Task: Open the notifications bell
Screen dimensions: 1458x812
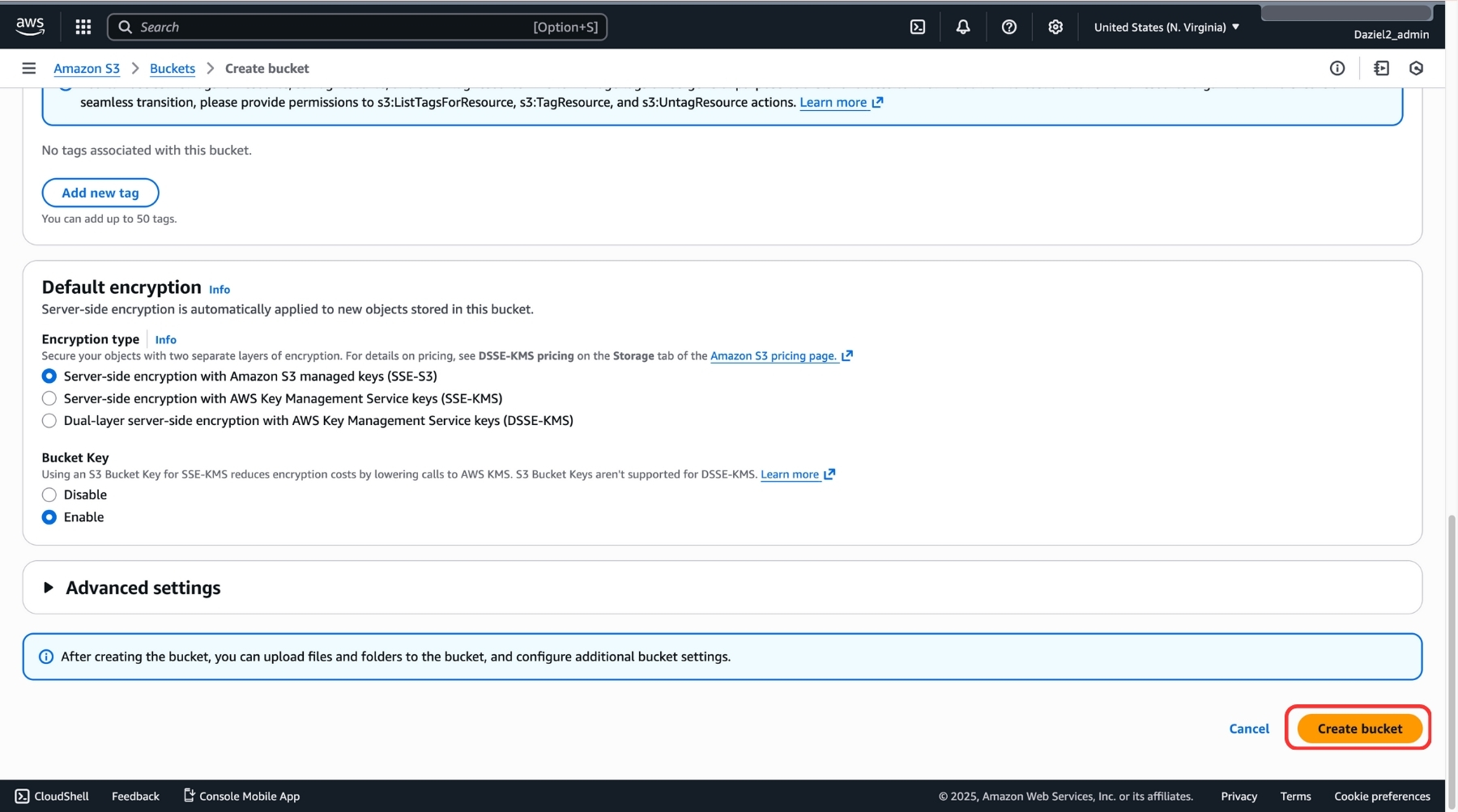Action: (962, 27)
